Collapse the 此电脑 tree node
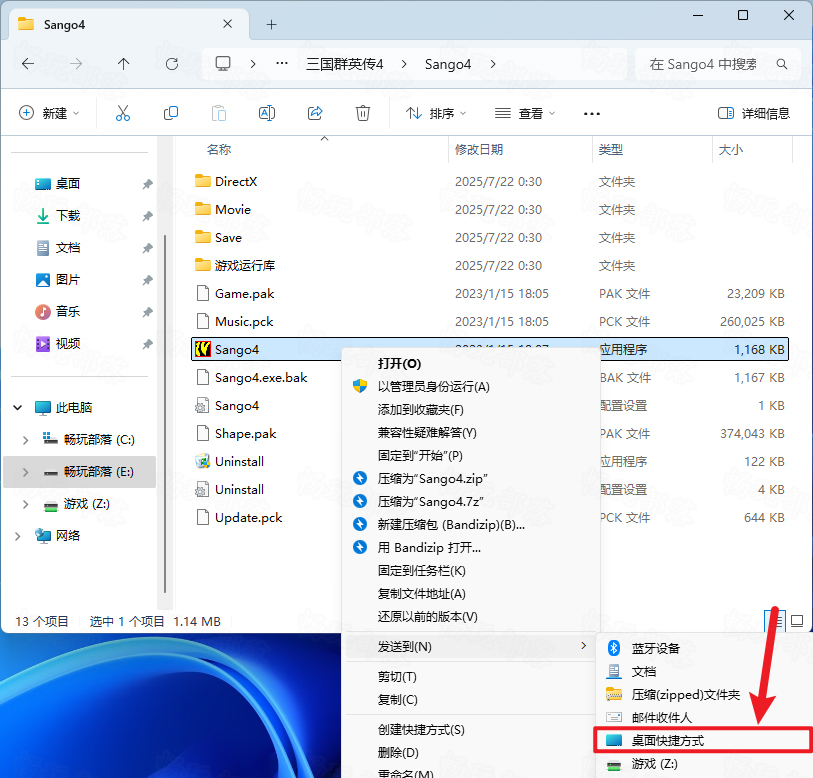Image resolution: width=813 pixels, height=778 pixels. tap(18, 408)
